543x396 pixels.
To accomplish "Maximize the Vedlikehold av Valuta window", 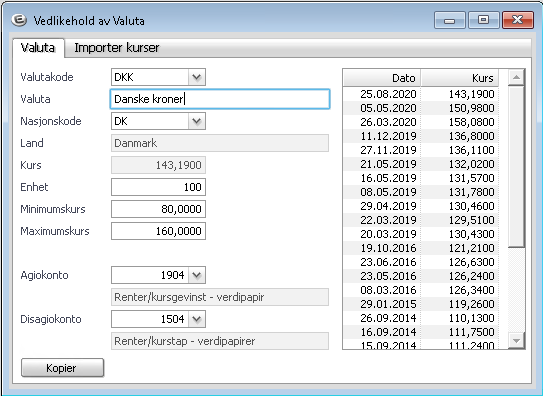I will click(x=483, y=20).
